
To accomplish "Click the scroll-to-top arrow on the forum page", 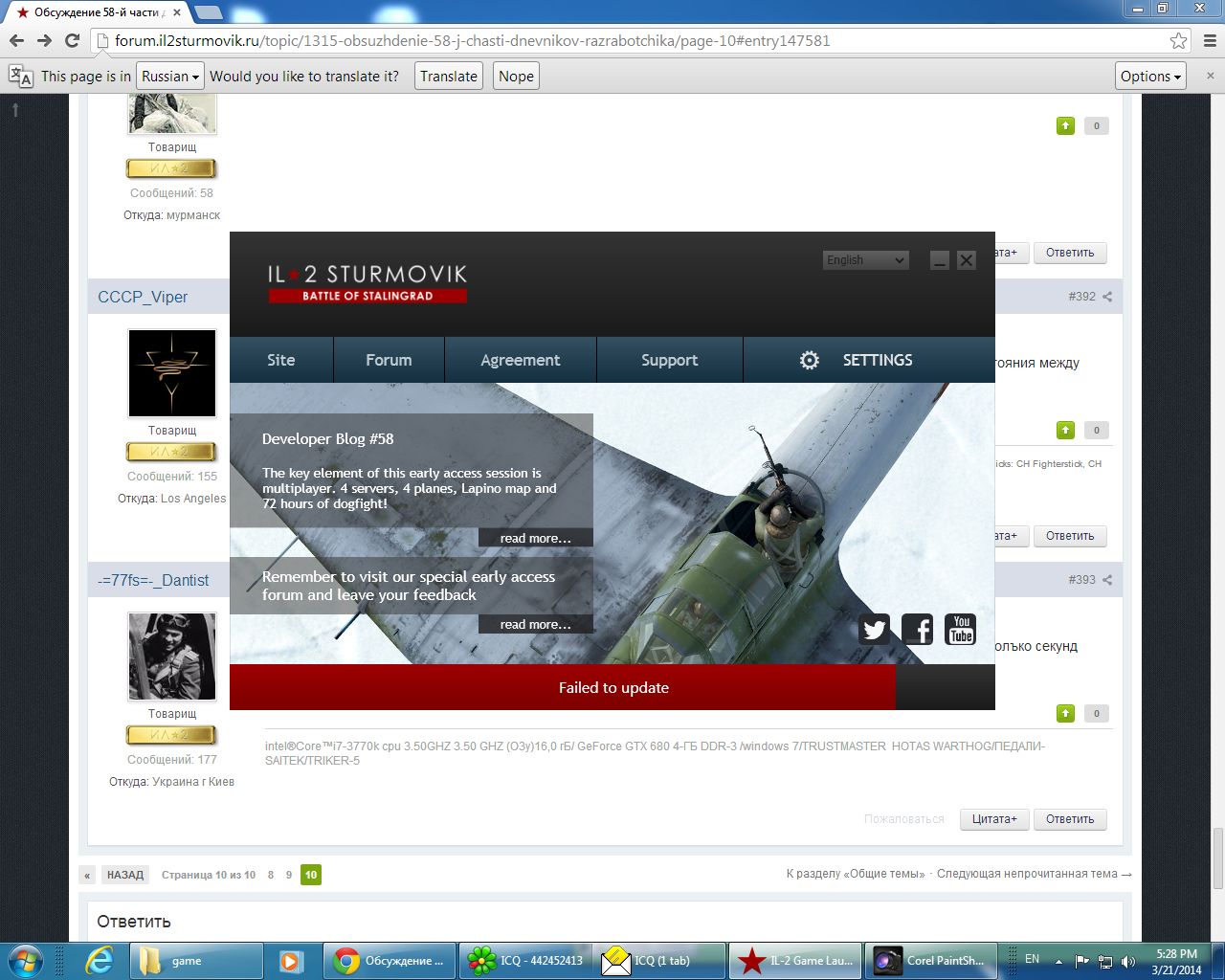I will (x=15, y=110).
